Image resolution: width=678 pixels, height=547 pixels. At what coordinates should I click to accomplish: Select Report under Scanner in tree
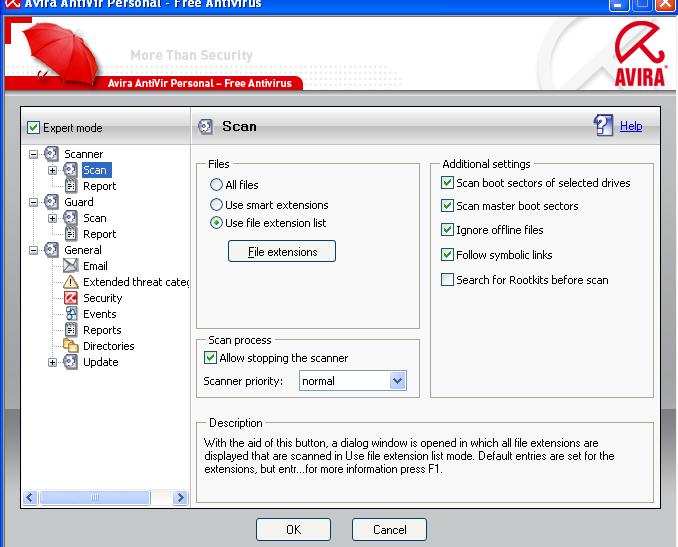pos(99,186)
